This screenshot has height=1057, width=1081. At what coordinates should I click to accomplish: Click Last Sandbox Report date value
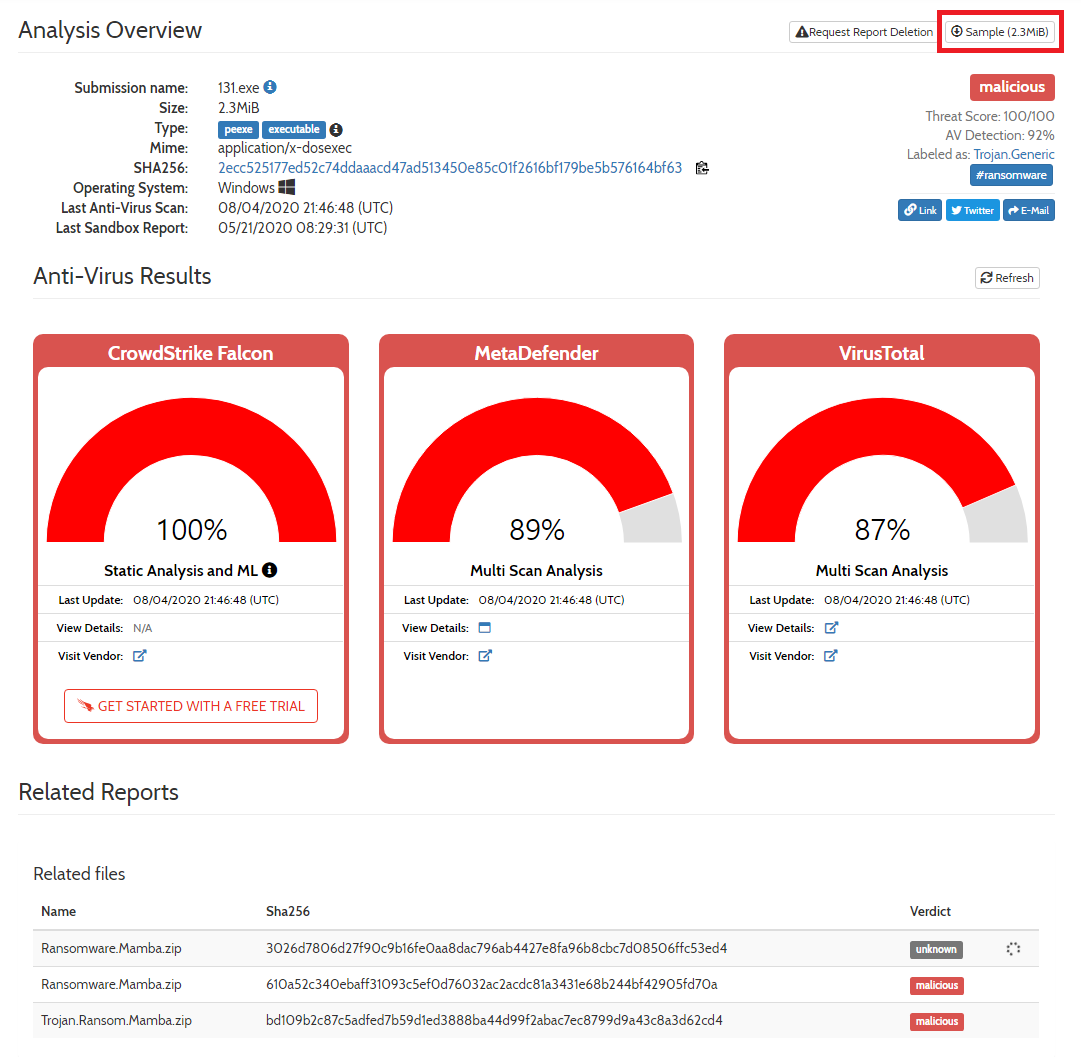303,228
